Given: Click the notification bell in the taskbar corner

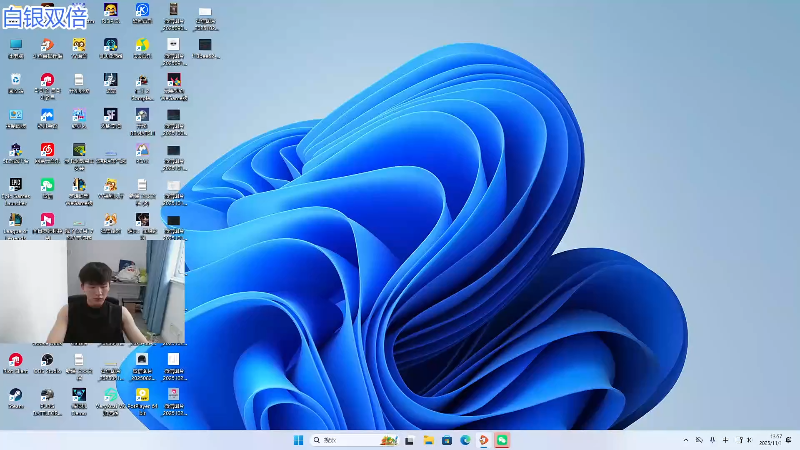Looking at the screenshot, I should point(789,440).
